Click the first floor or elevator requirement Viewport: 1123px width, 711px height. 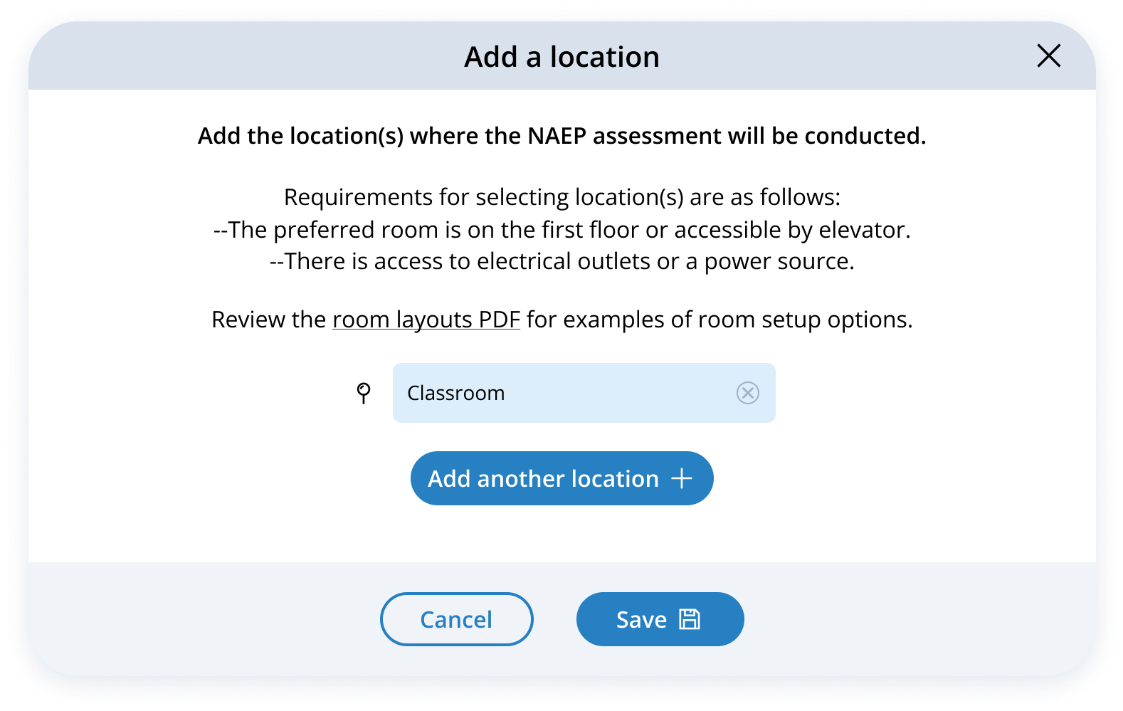click(x=561, y=229)
